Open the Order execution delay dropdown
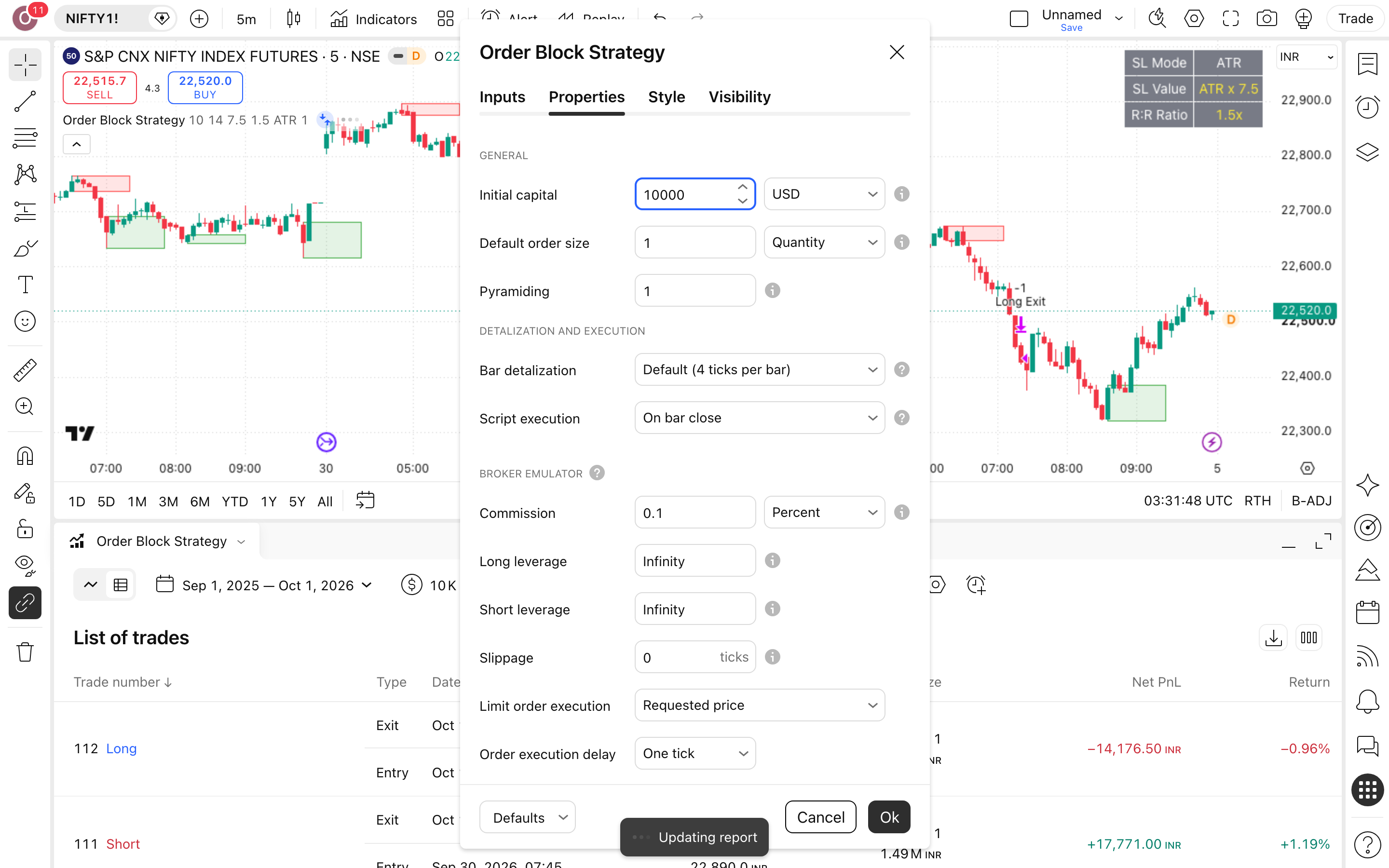Screen dimensions: 1389x868 coord(695,753)
